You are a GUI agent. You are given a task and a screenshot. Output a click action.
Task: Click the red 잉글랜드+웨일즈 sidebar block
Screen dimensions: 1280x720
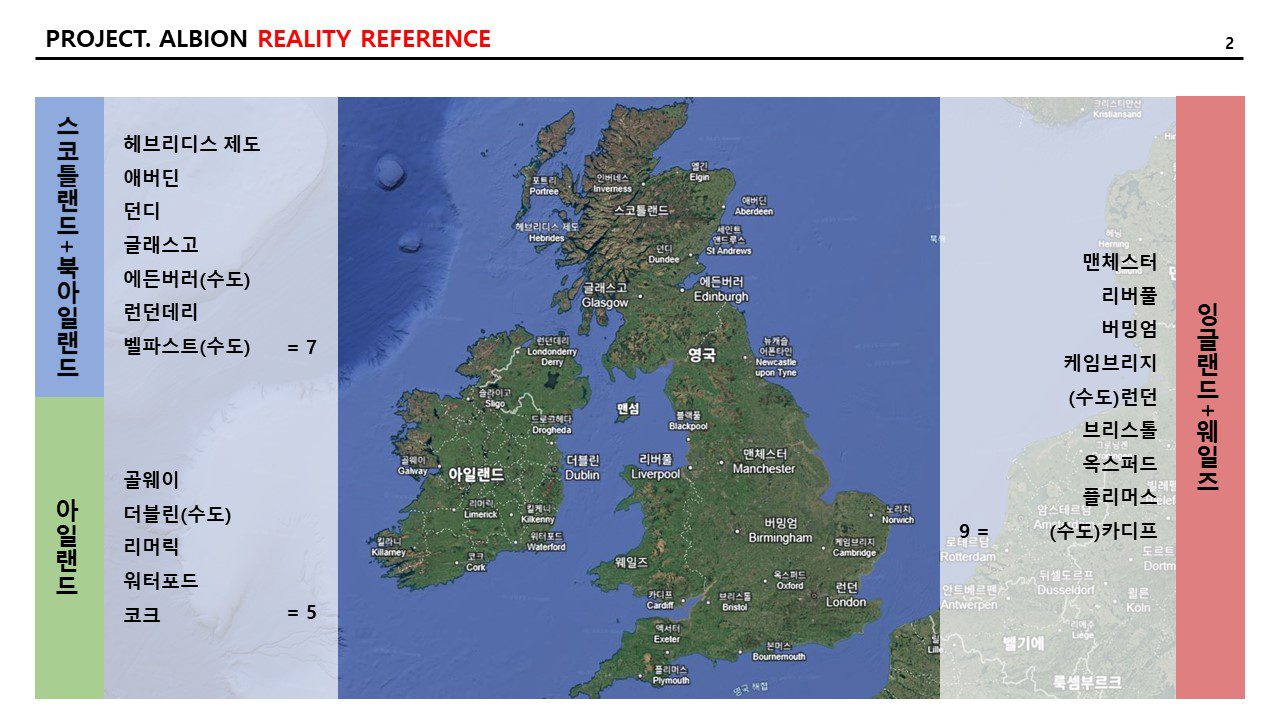[x=1209, y=397]
